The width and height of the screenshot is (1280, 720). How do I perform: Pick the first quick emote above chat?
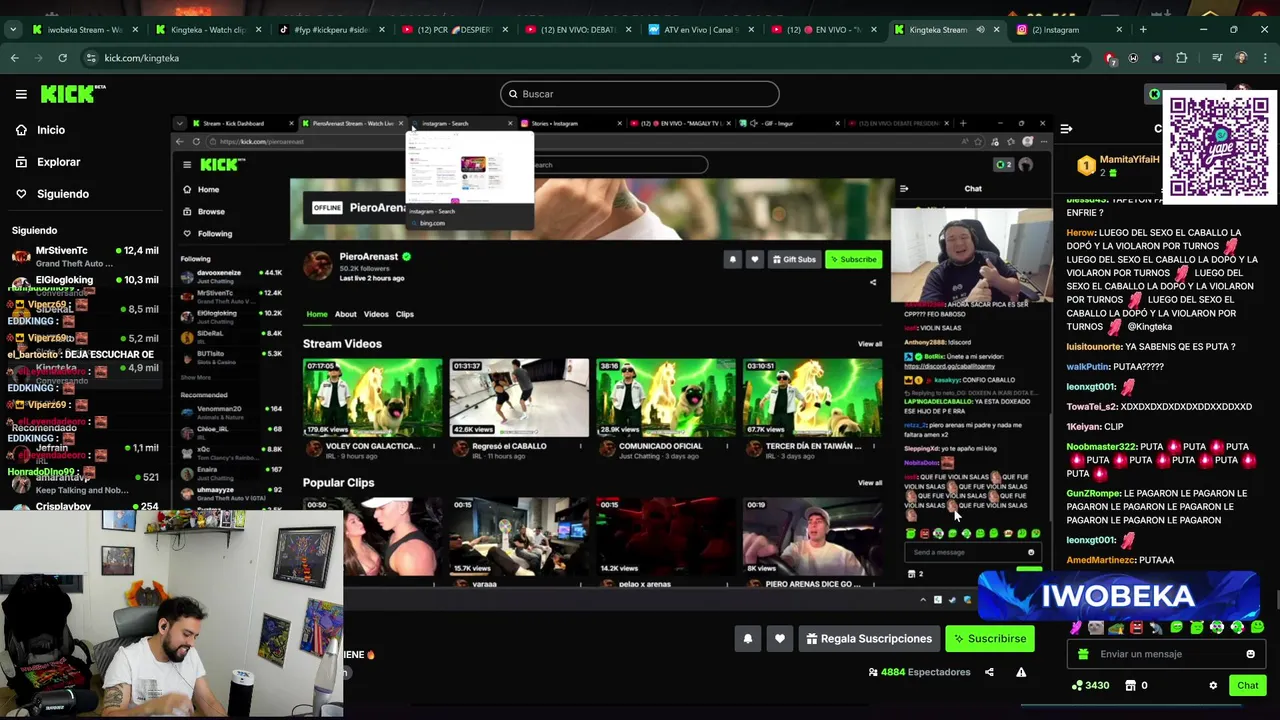click(x=1076, y=628)
